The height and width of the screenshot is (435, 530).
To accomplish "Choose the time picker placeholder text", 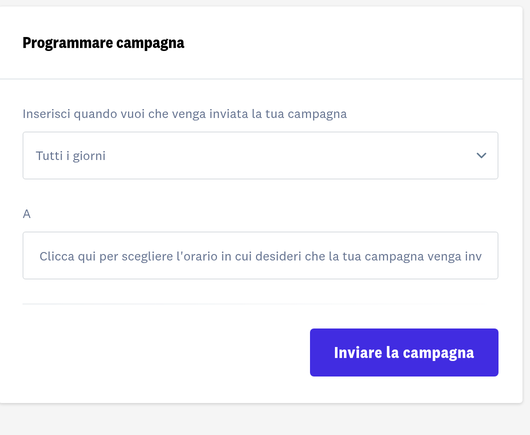I will (260, 256).
